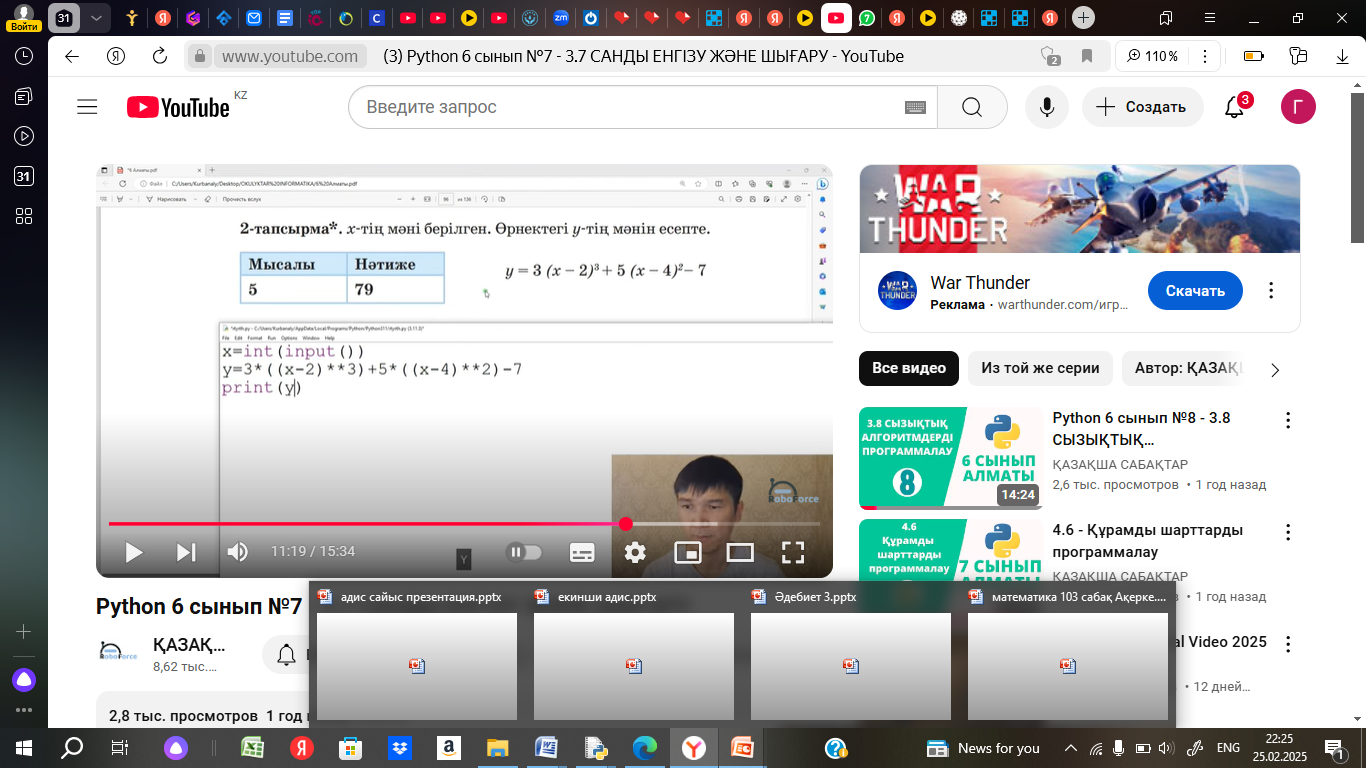Image resolution: width=1366 pixels, height=768 pixels.
Task: Click the channel notification bell button
Action: pos(286,655)
